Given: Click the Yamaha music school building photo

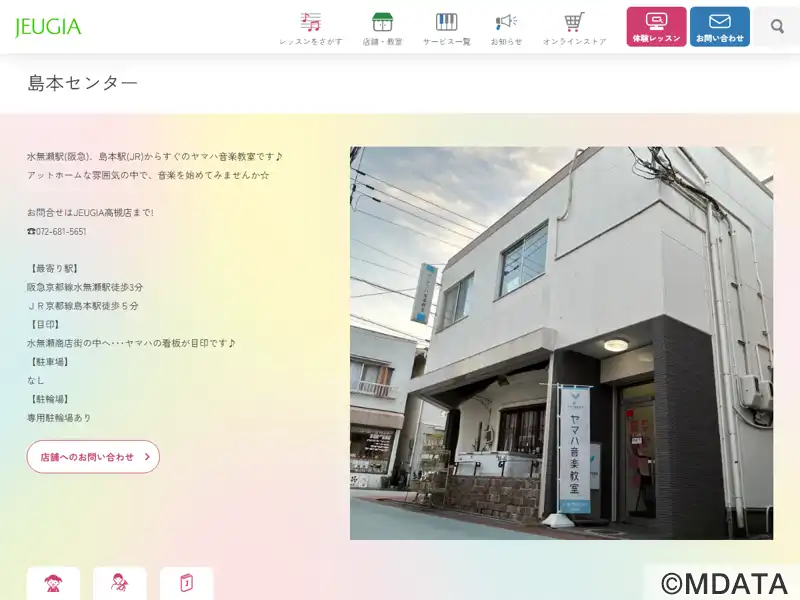Looking at the screenshot, I should (561, 343).
